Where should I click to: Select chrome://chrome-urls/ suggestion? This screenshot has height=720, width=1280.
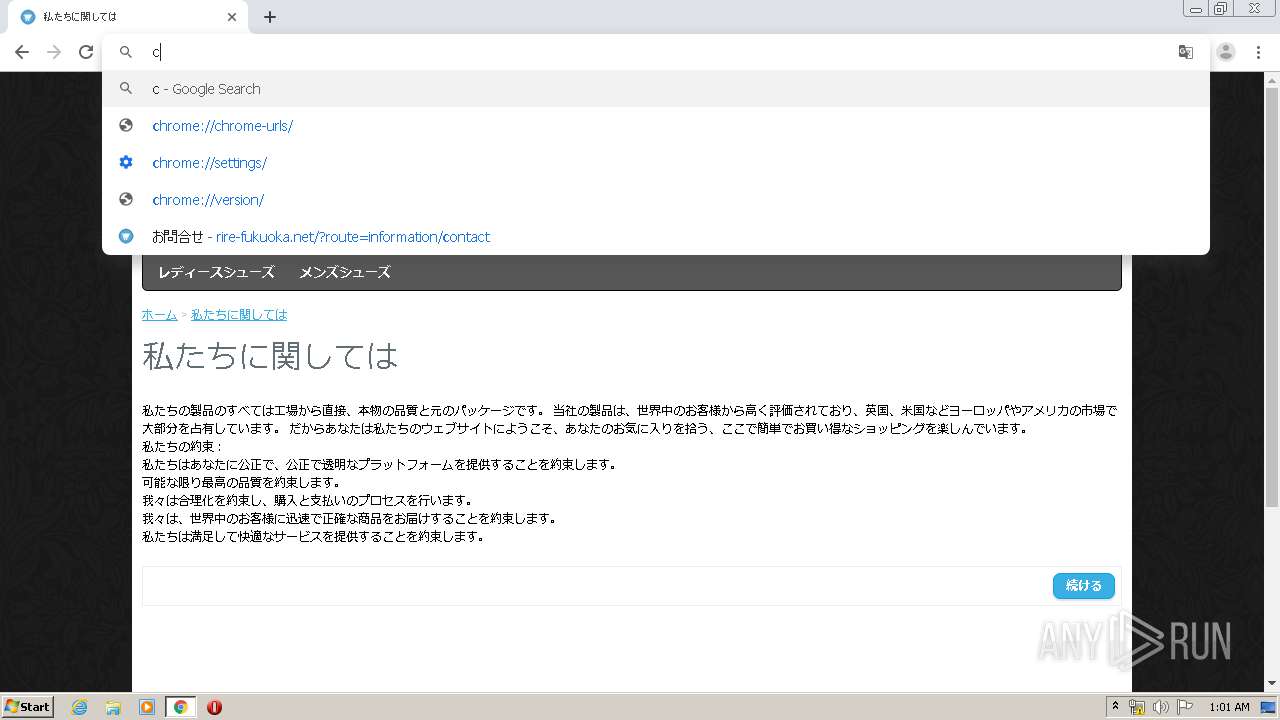[x=655, y=126]
